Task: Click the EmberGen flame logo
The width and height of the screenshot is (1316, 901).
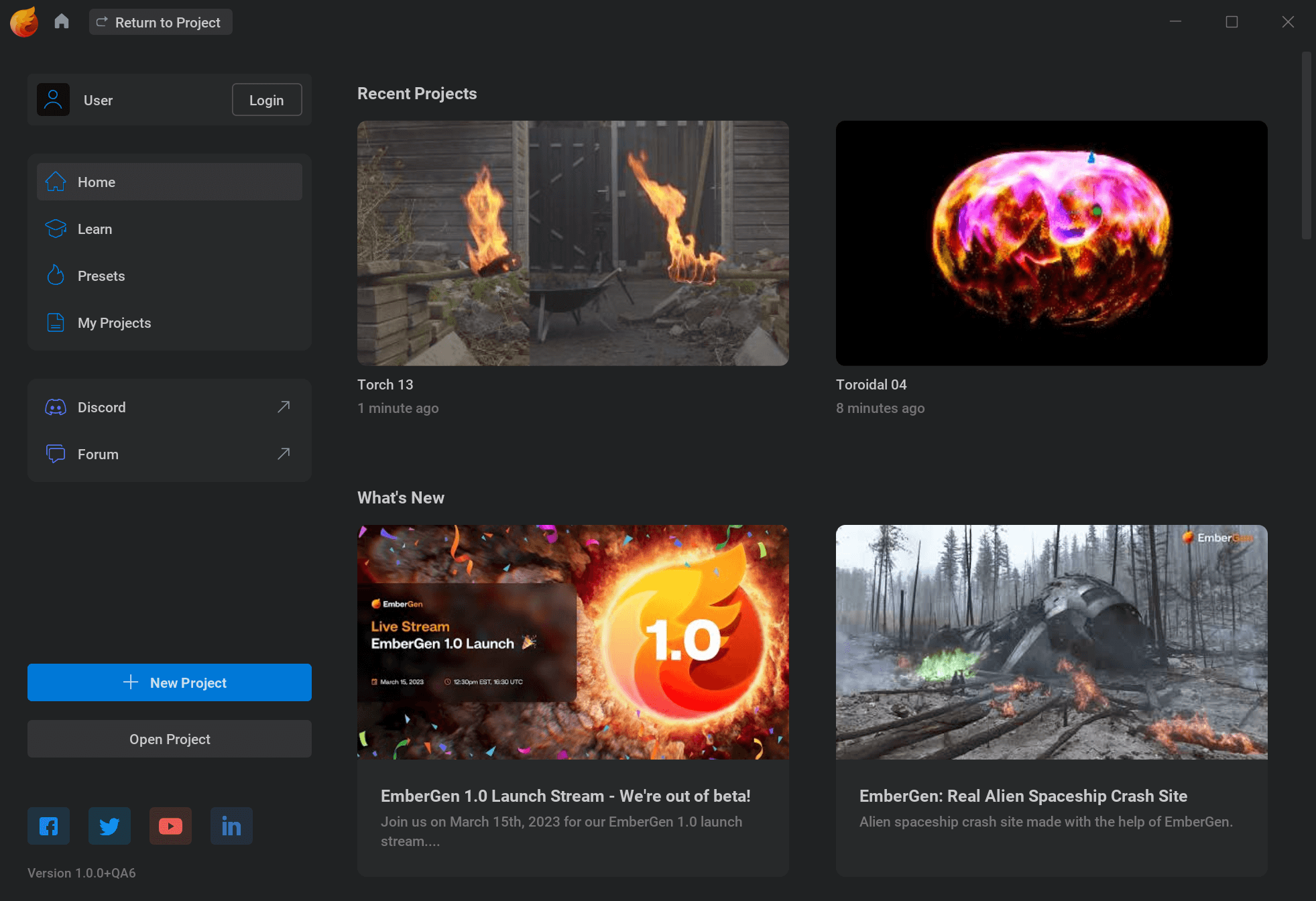Action: coord(23,21)
